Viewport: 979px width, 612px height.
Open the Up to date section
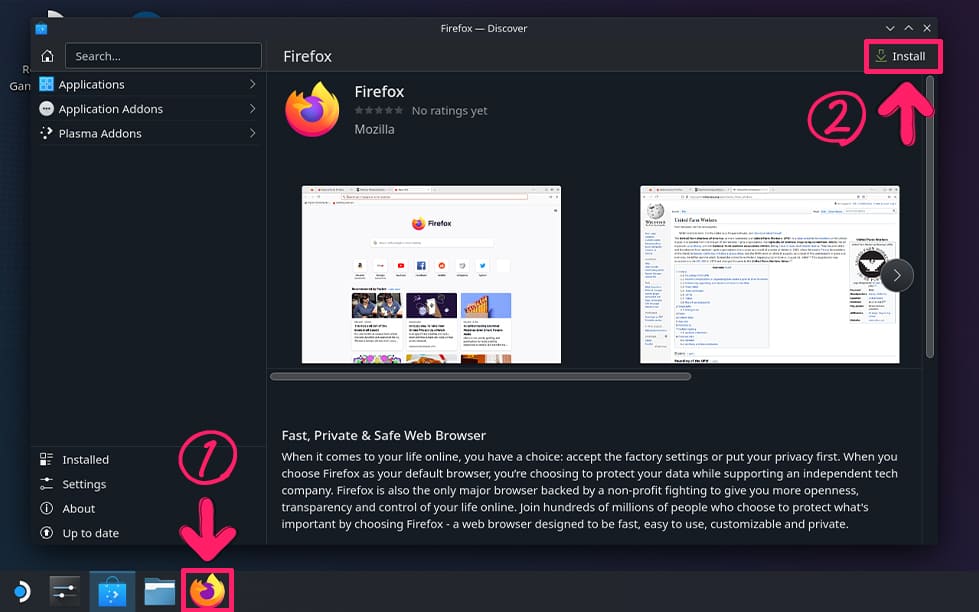(148, 533)
